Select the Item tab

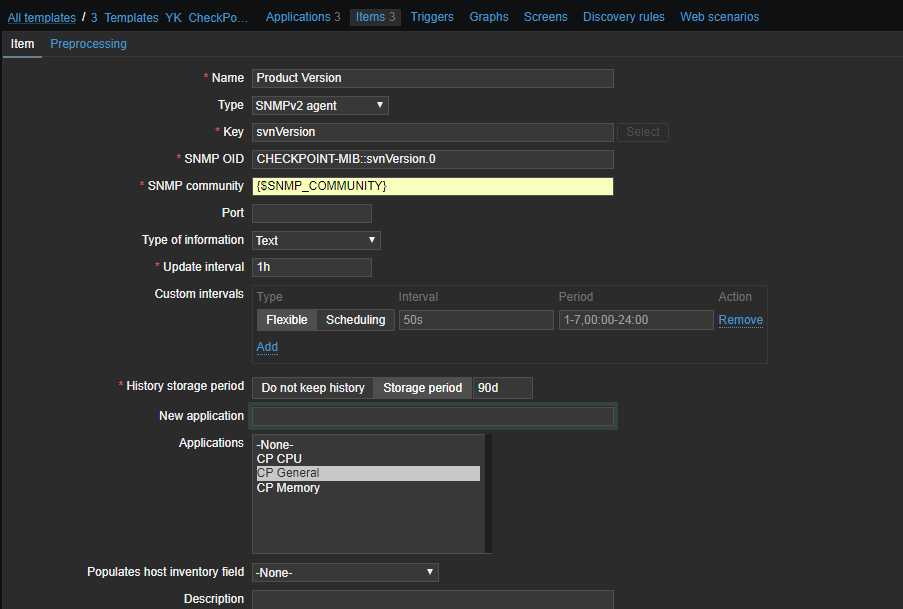click(22, 44)
